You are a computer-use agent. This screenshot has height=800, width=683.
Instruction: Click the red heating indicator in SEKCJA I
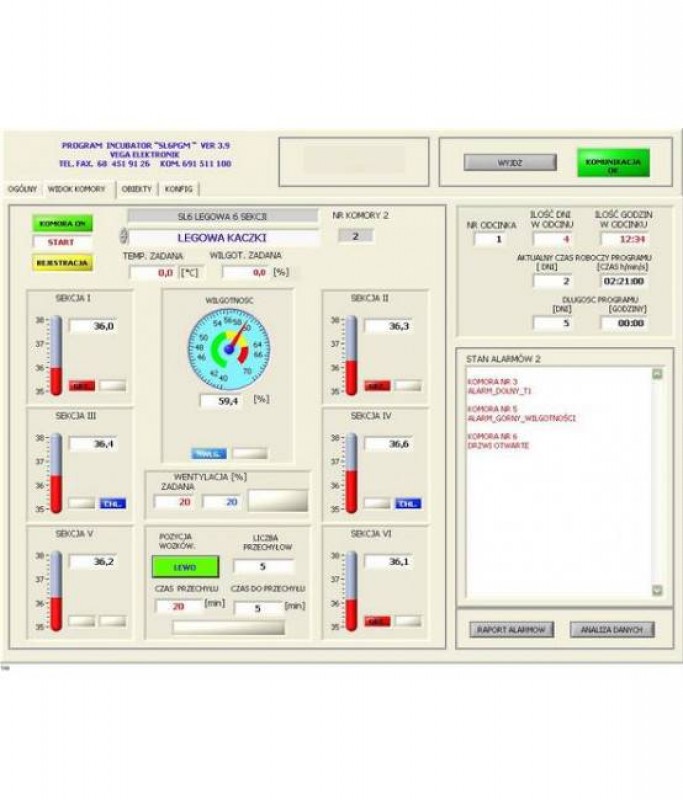pyautogui.click(x=82, y=386)
